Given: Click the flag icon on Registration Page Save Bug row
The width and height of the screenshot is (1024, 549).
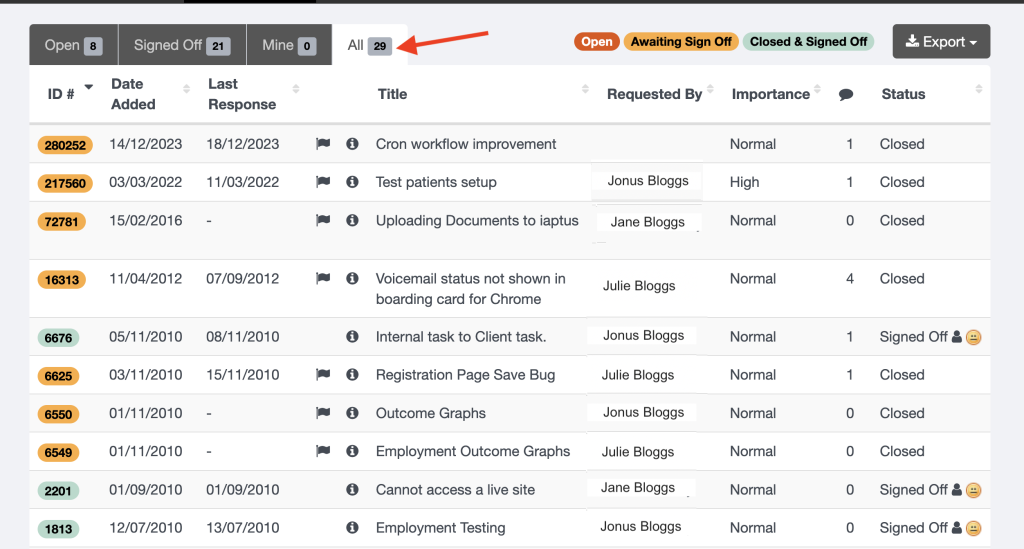Looking at the screenshot, I should (323, 375).
